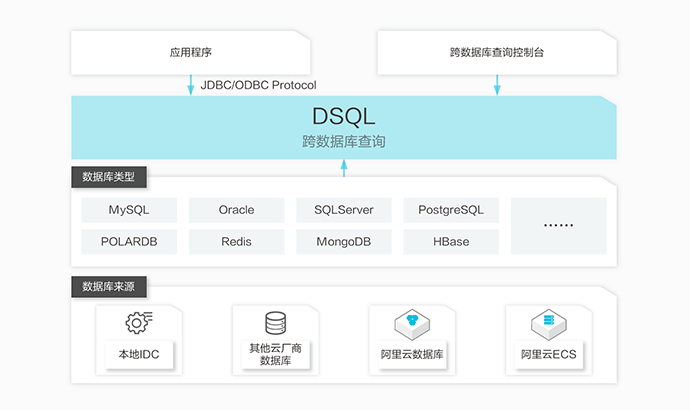Select the 应用程序 box
The width and height of the screenshot is (690, 410).
coord(191,52)
